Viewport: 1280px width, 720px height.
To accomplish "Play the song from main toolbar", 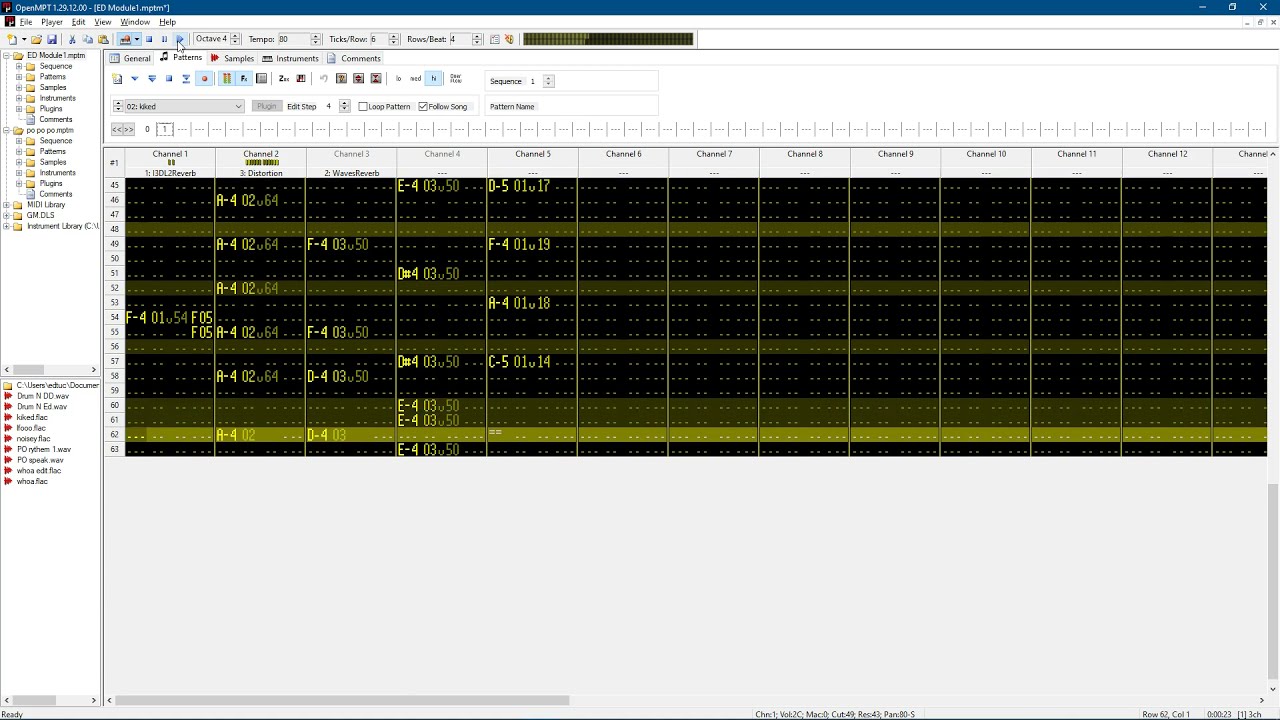I will [x=180, y=39].
